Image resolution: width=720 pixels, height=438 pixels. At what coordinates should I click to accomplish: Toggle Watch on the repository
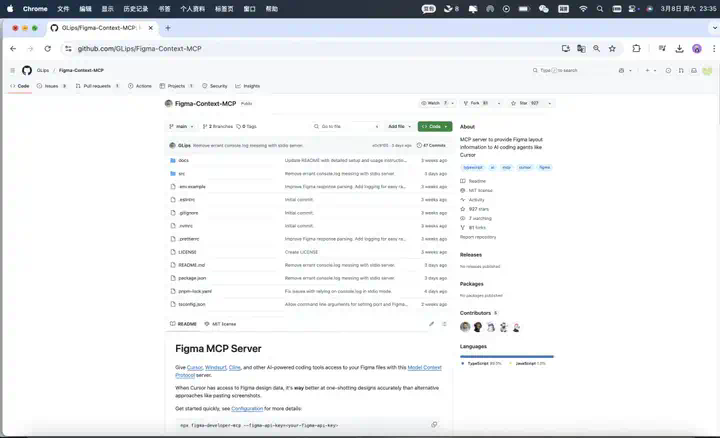tap(433, 103)
